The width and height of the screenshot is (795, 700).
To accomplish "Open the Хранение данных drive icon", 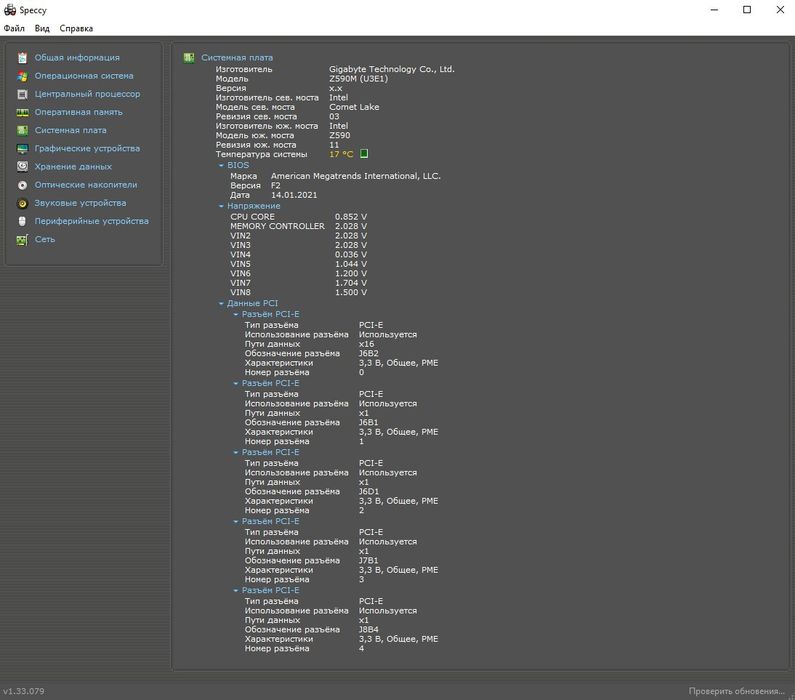I will click(22, 167).
